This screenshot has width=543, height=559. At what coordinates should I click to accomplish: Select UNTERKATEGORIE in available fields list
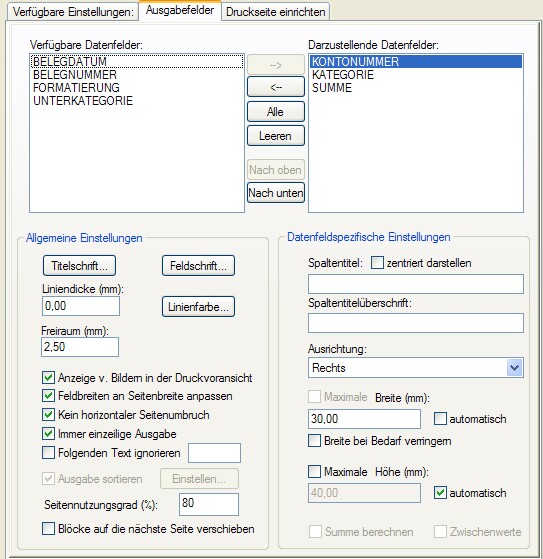[x=137, y=101]
